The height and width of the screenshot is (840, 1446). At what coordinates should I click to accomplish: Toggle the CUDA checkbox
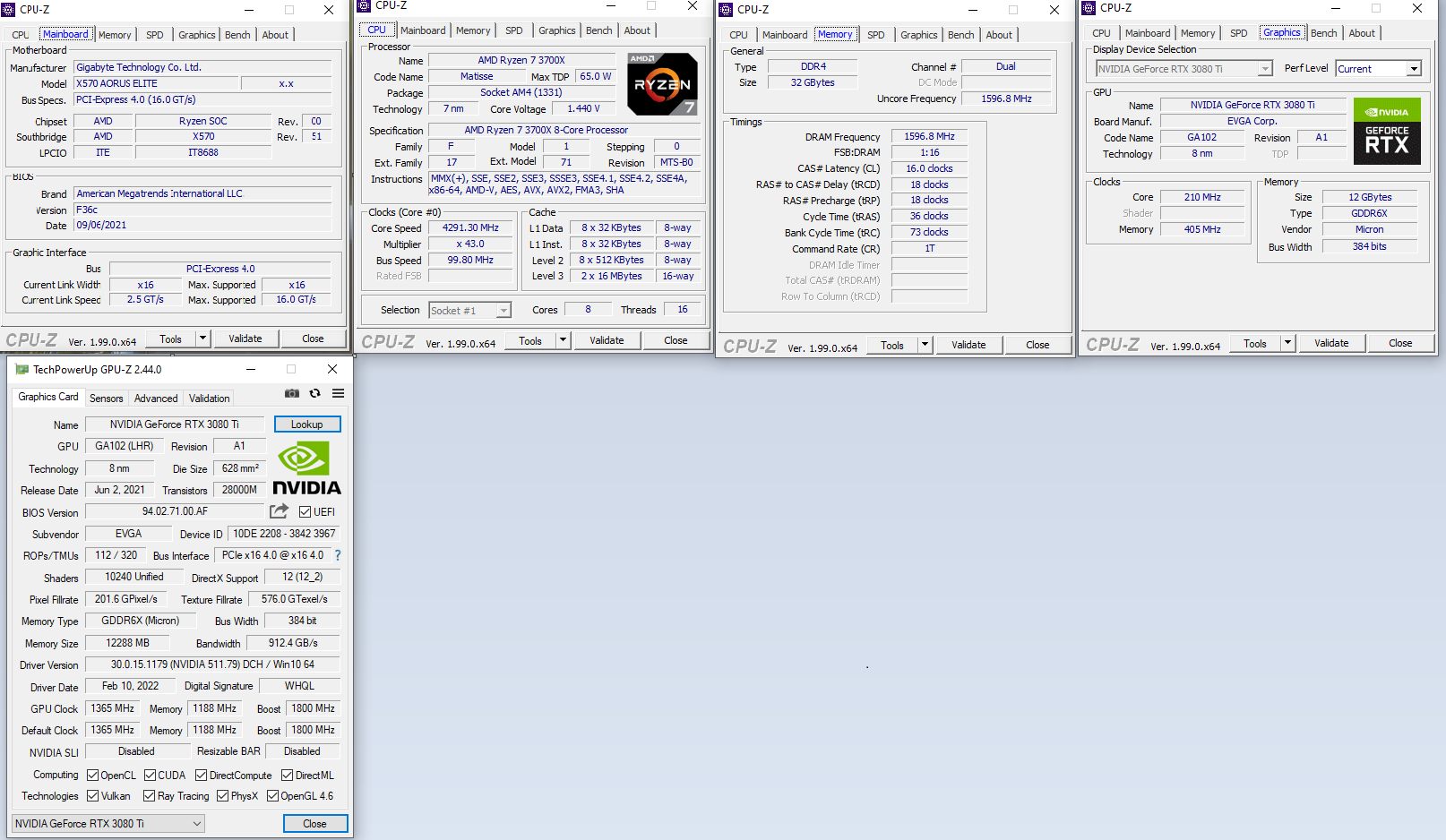coord(151,776)
